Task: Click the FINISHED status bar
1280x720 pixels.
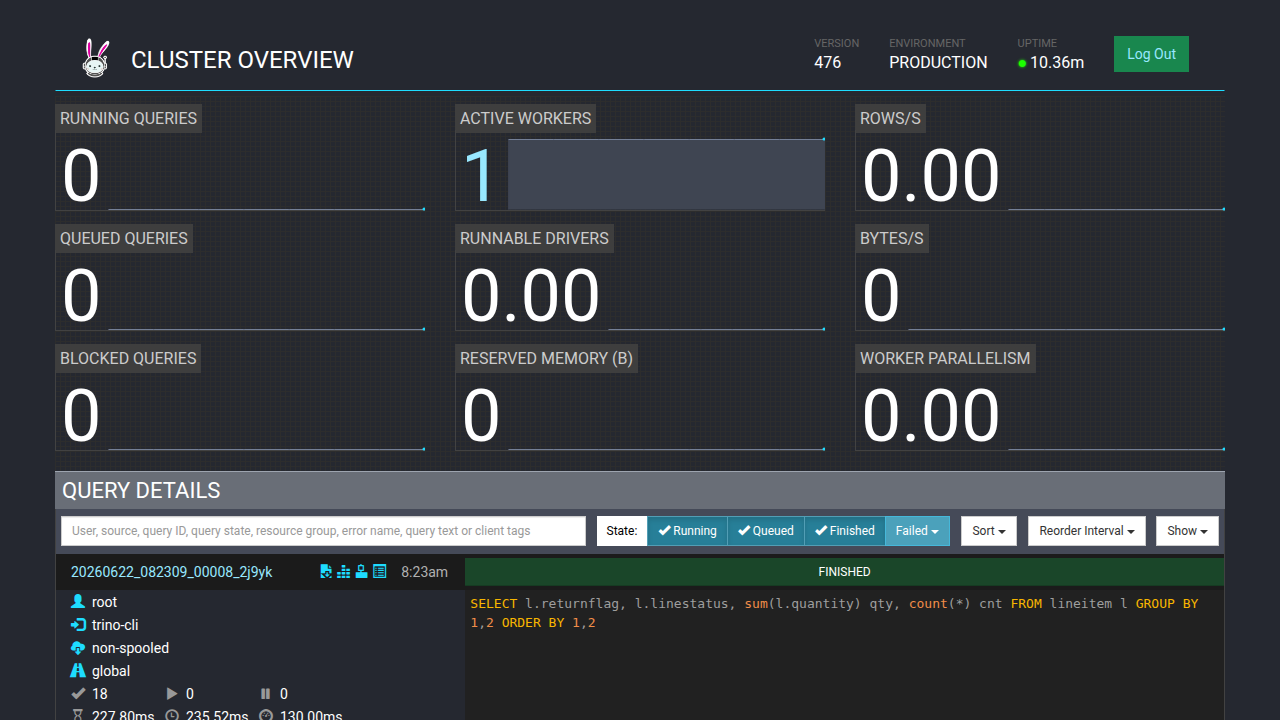Action: [x=844, y=572]
